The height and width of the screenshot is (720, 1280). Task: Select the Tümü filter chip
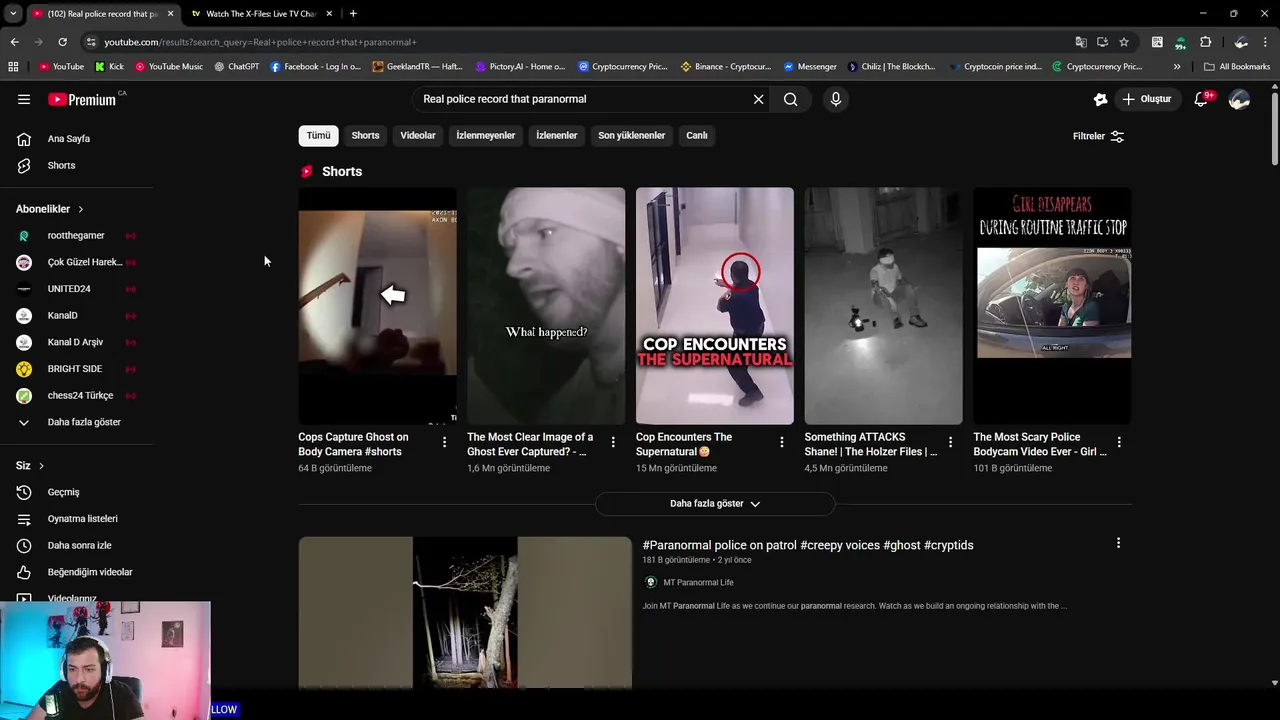pos(318,136)
